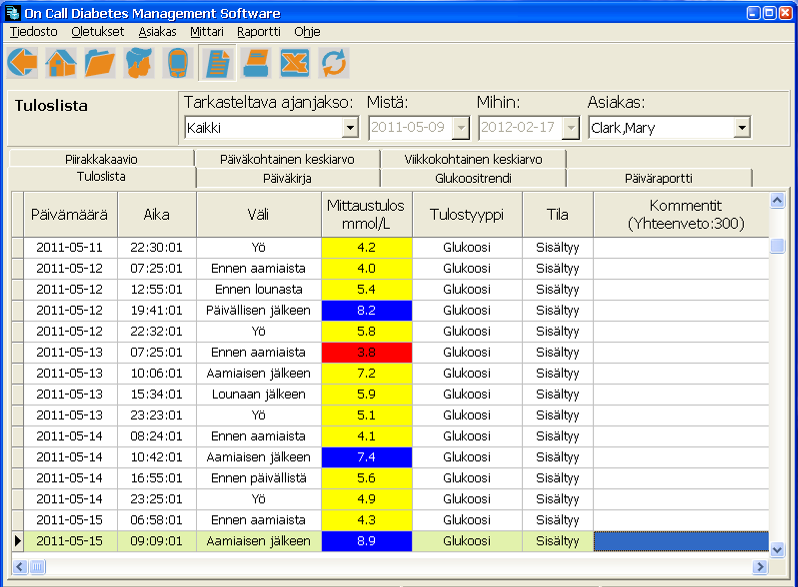Viewport: 798px width, 587px height.
Task: Select the date cell 2011-05-11
Action: tap(70, 248)
